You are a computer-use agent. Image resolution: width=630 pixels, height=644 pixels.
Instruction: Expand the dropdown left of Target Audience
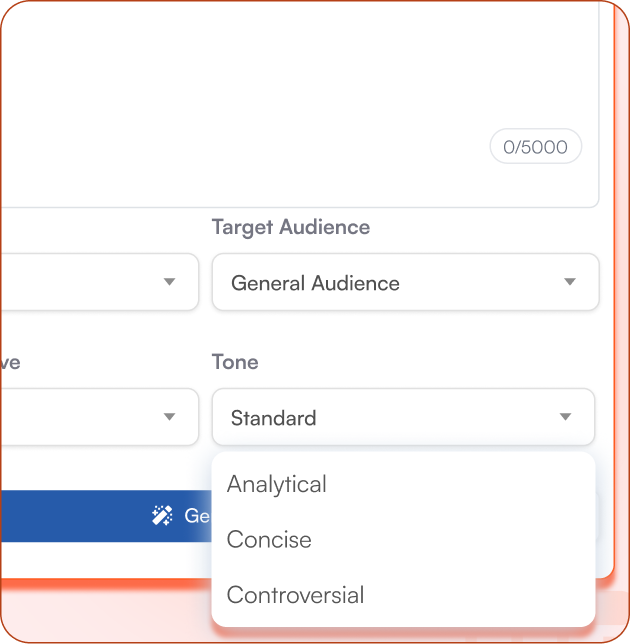click(x=169, y=282)
